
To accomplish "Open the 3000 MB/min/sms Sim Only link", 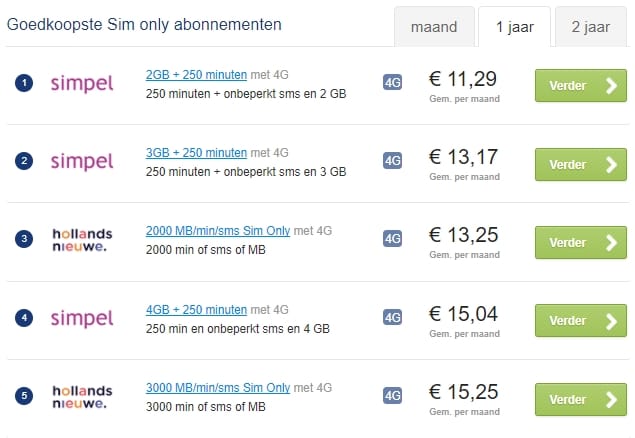I will (218, 388).
